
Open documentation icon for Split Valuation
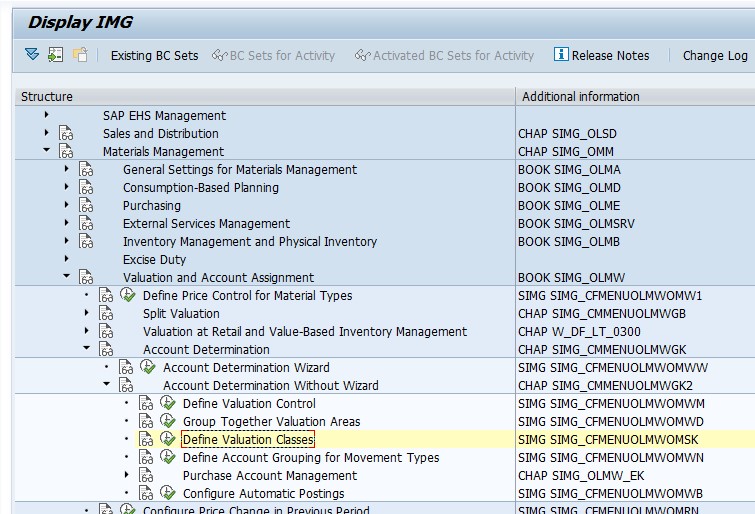coord(106,313)
